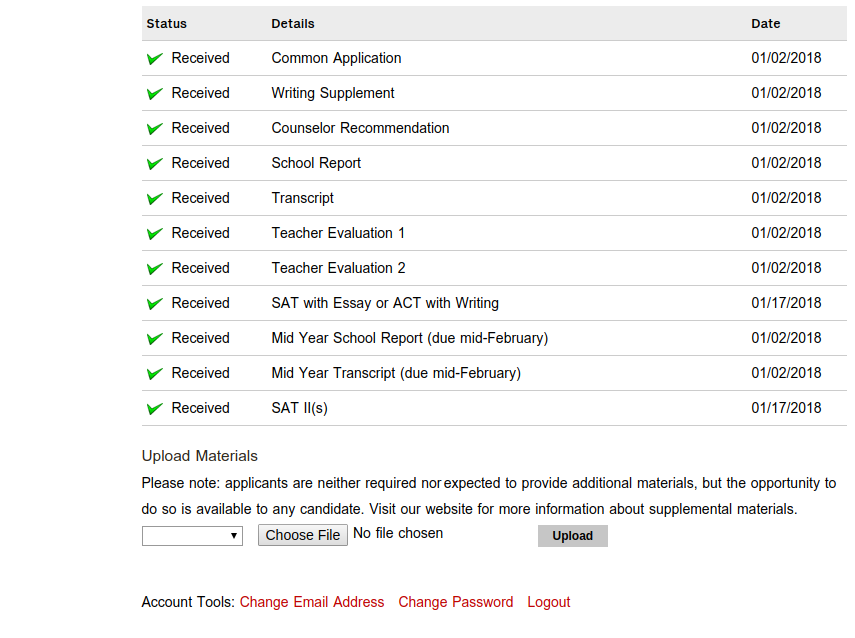Viewport: 855px width, 638px height.
Task: Select the green check on School Report row
Action: coord(155,163)
